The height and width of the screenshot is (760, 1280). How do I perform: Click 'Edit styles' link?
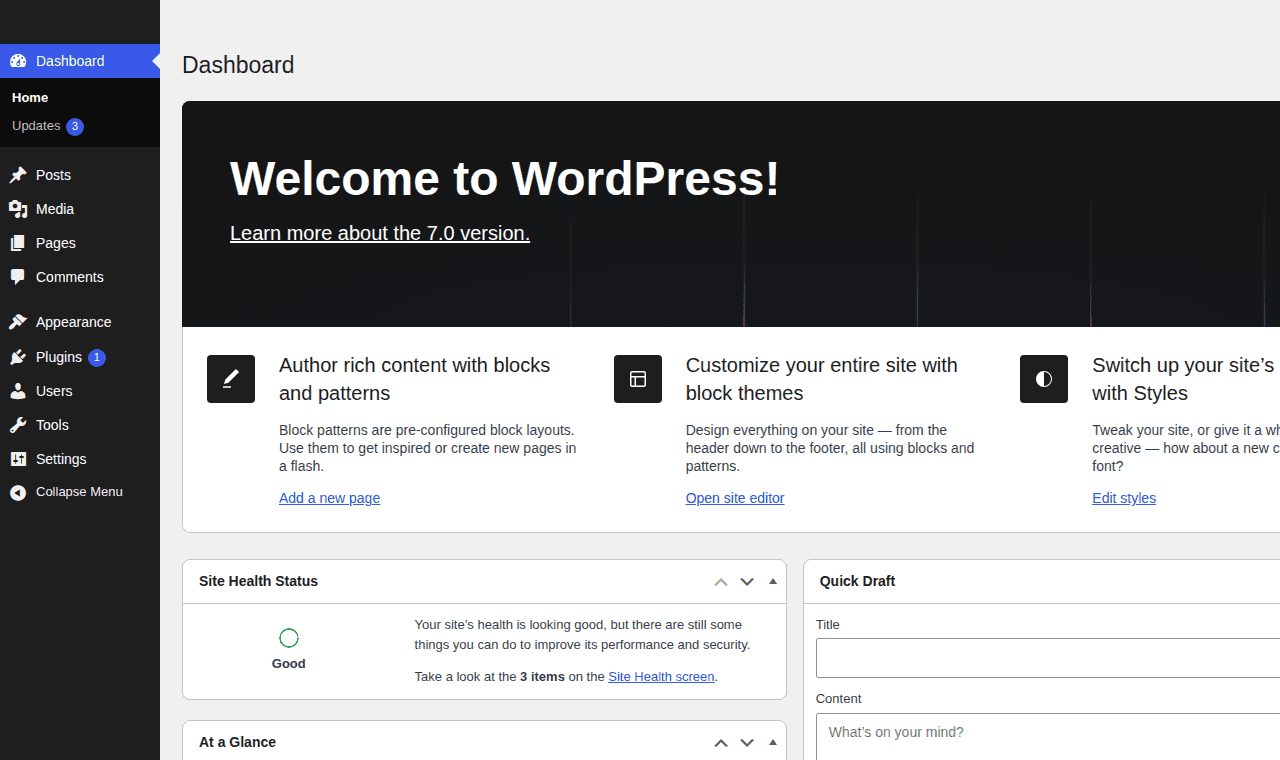[x=1124, y=498]
